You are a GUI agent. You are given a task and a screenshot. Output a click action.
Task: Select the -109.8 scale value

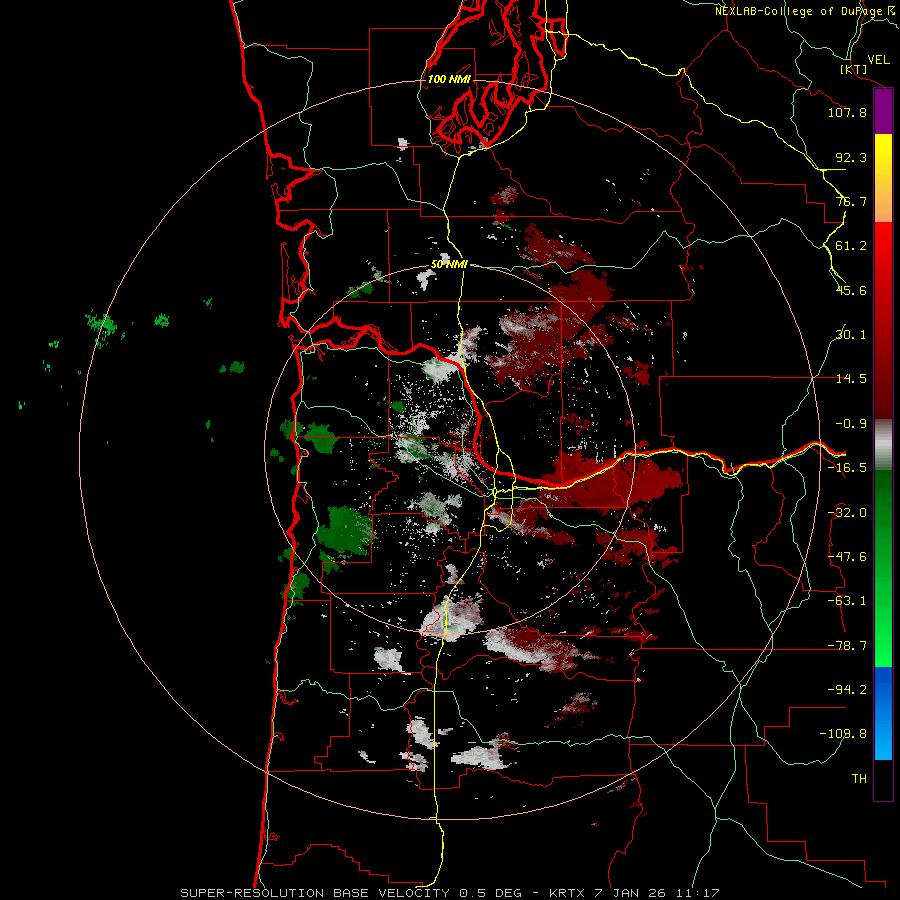[843, 734]
